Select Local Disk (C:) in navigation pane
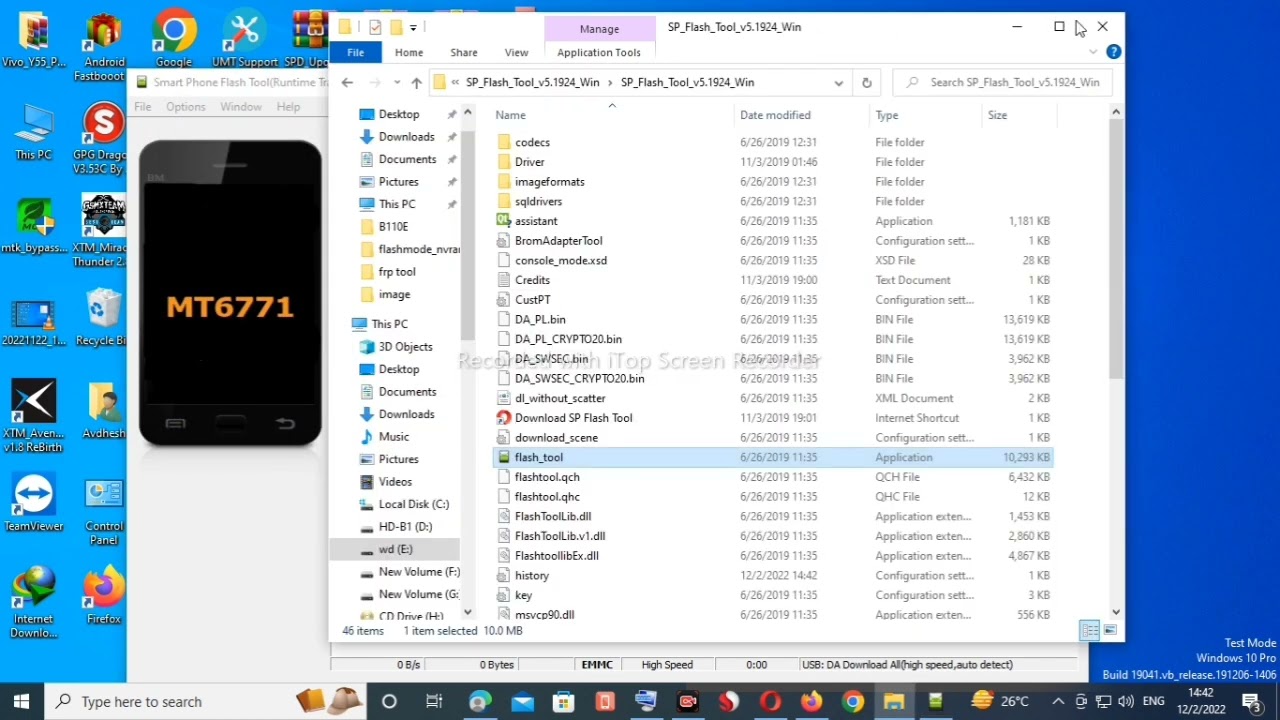The height and width of the screenshot is (720, 1280). click(x=403, y=504)
